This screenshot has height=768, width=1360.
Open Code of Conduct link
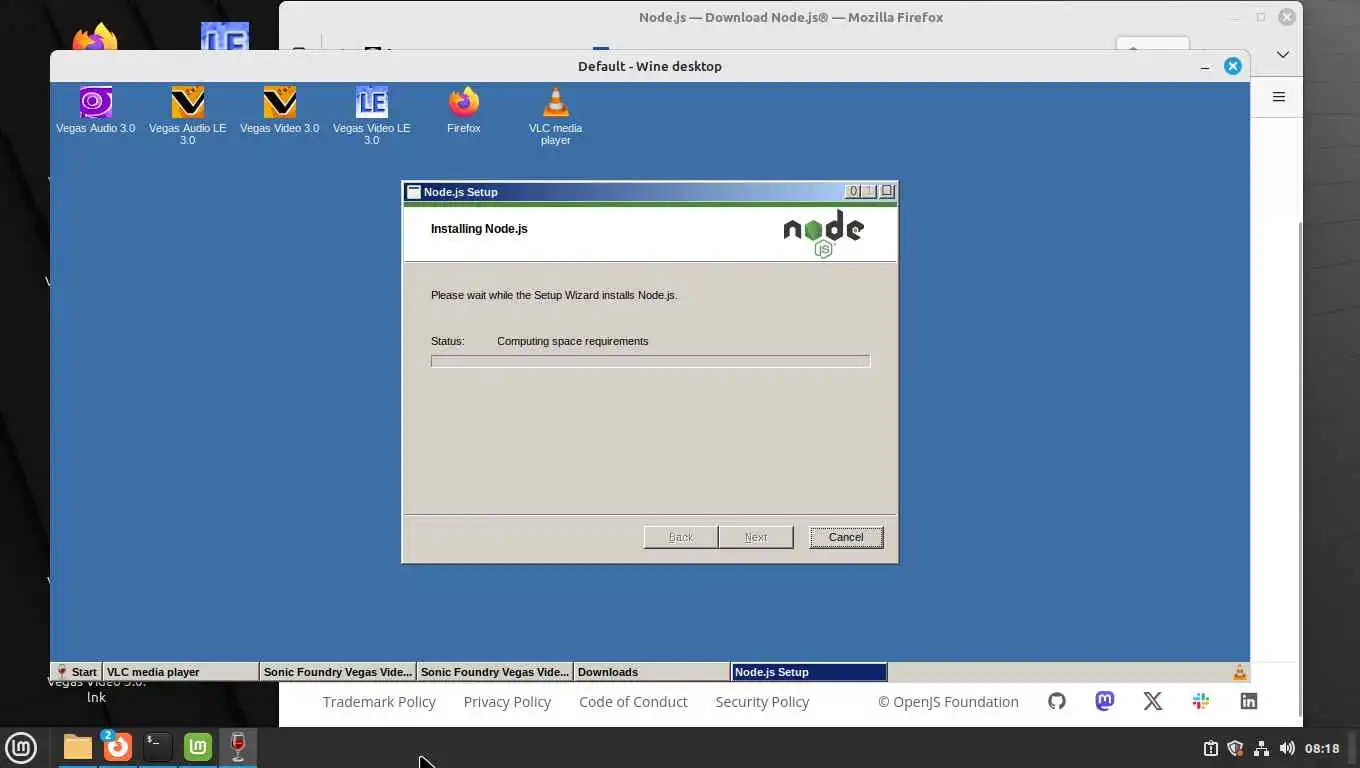tap(633, 702)
